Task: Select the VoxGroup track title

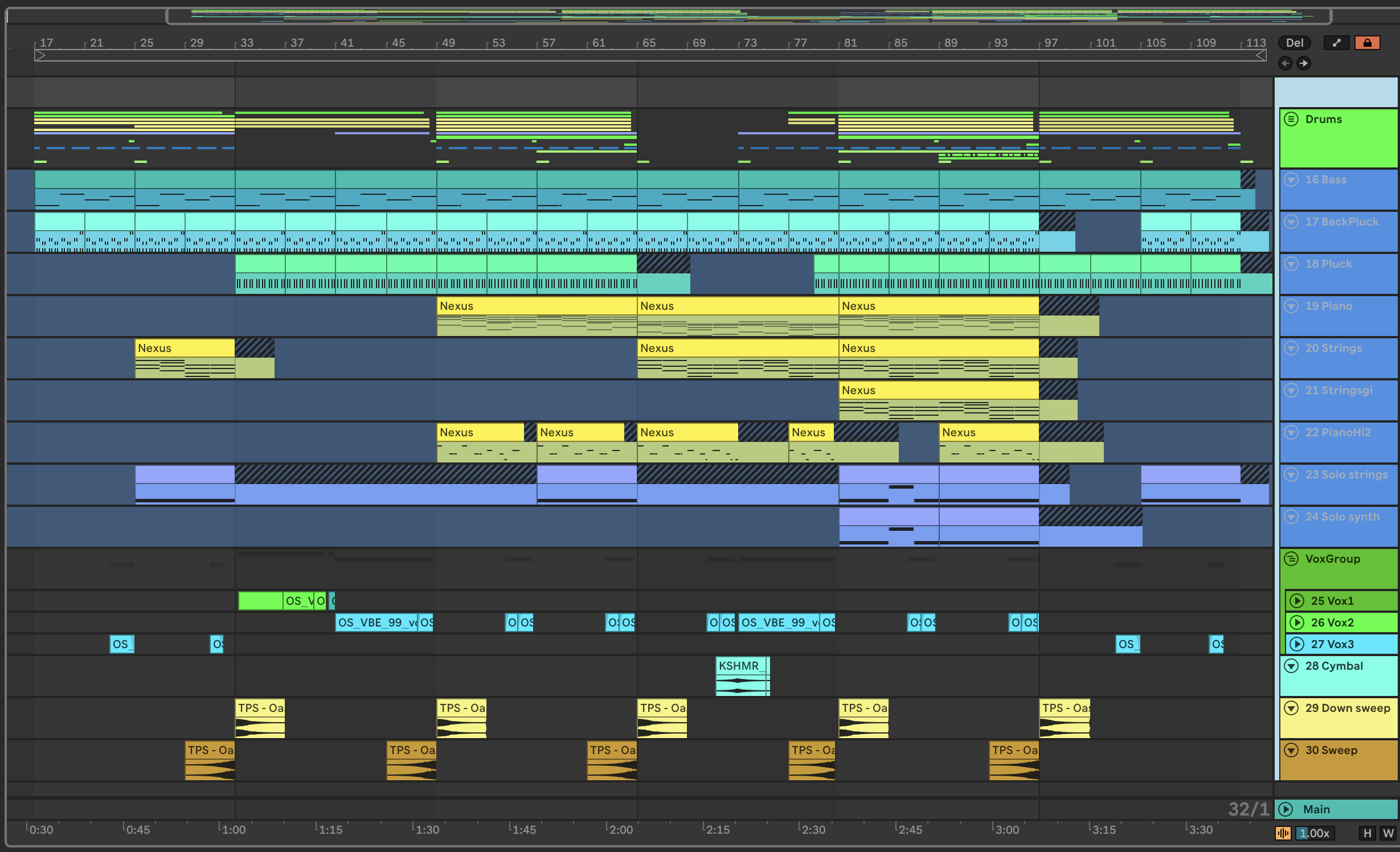Action: (1333, 559)
